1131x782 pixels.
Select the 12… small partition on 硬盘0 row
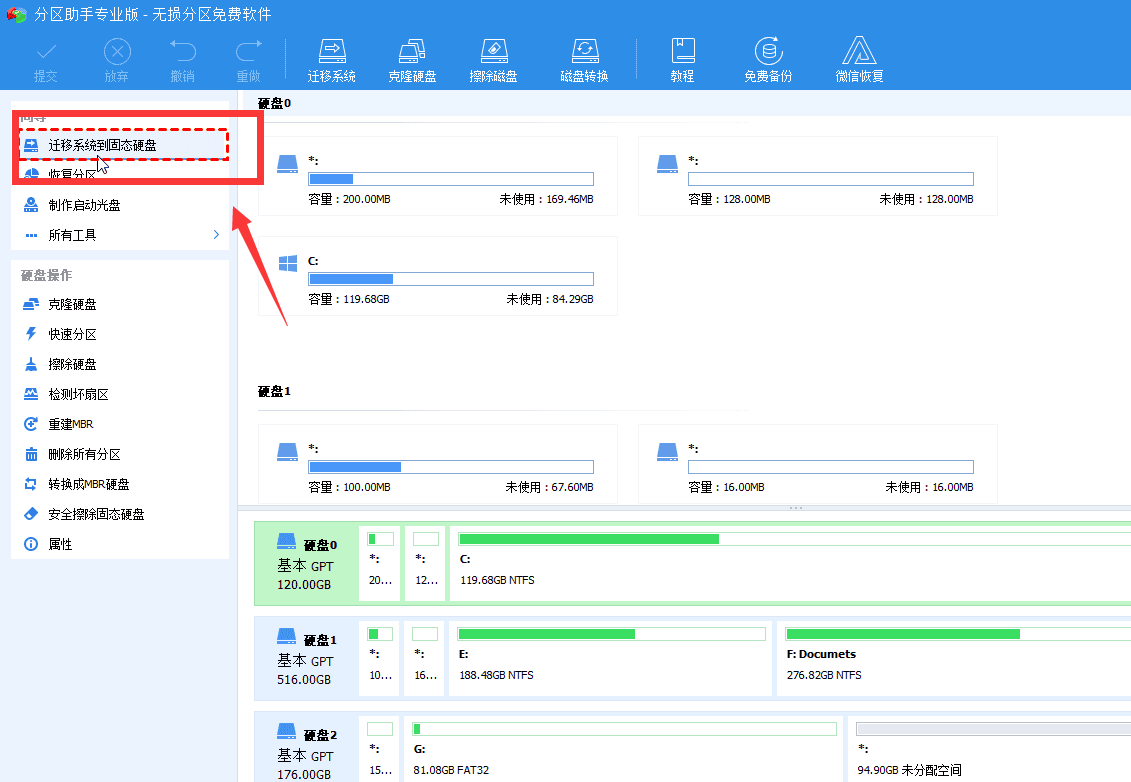426,563
